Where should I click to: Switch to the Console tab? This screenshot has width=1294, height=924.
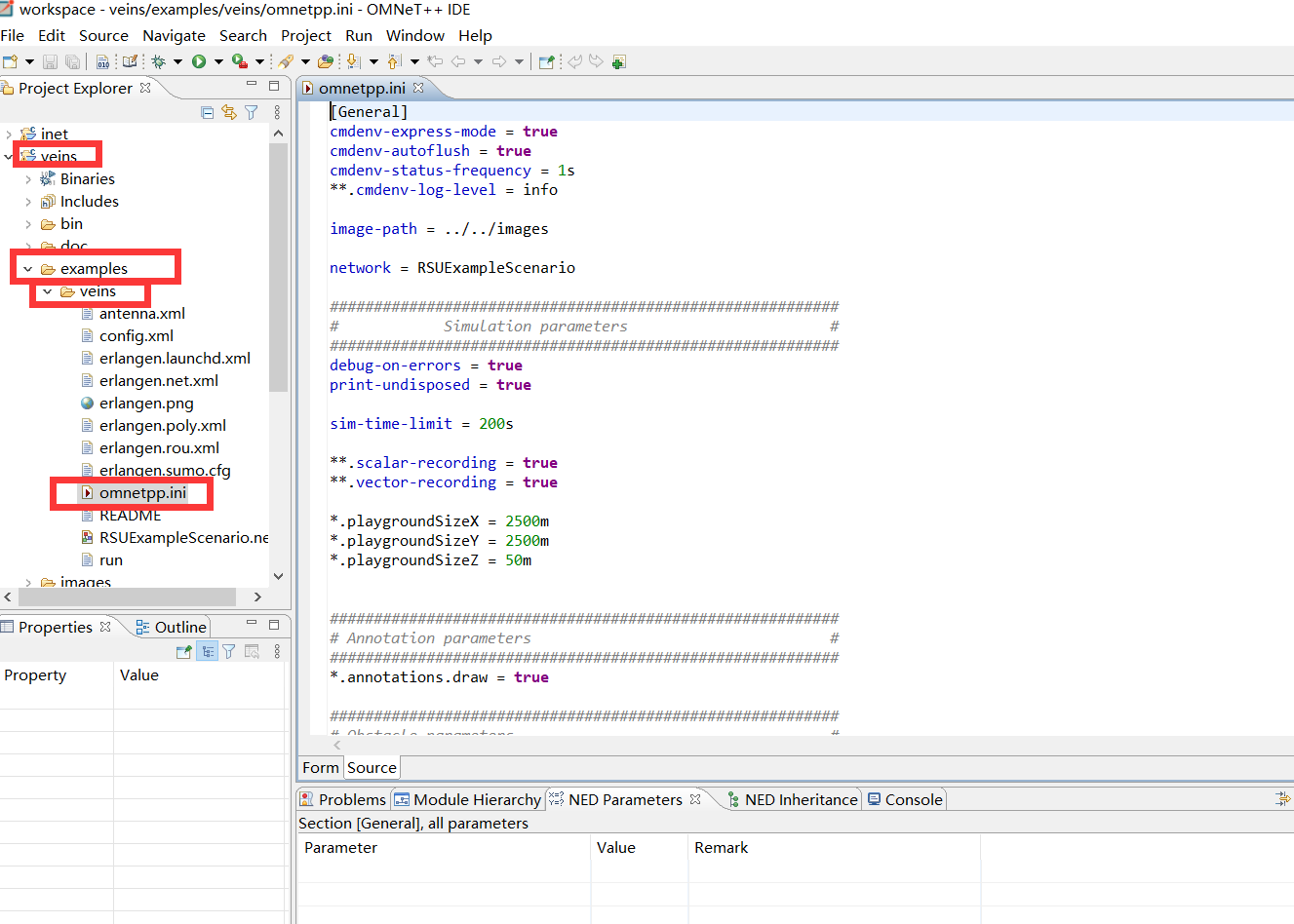coord(913,799)
